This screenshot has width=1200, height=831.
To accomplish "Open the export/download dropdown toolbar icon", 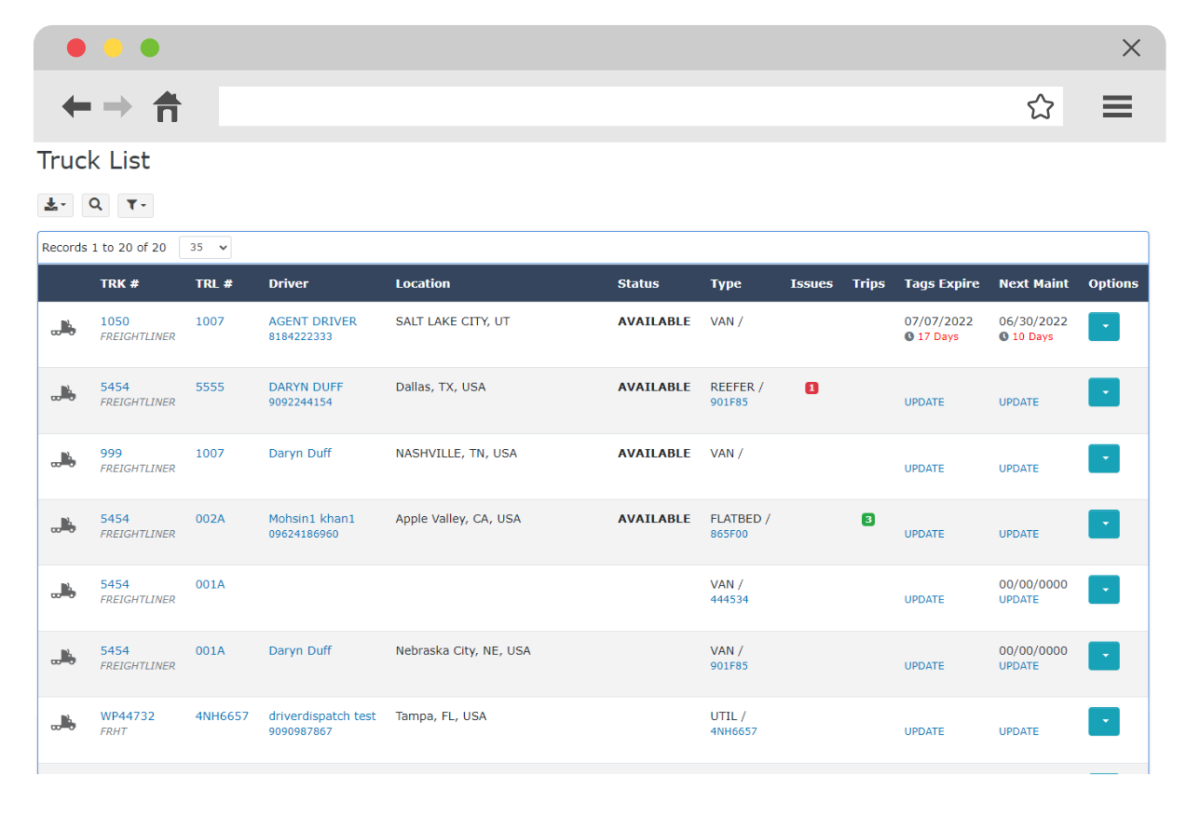I will tap(55, 204).
